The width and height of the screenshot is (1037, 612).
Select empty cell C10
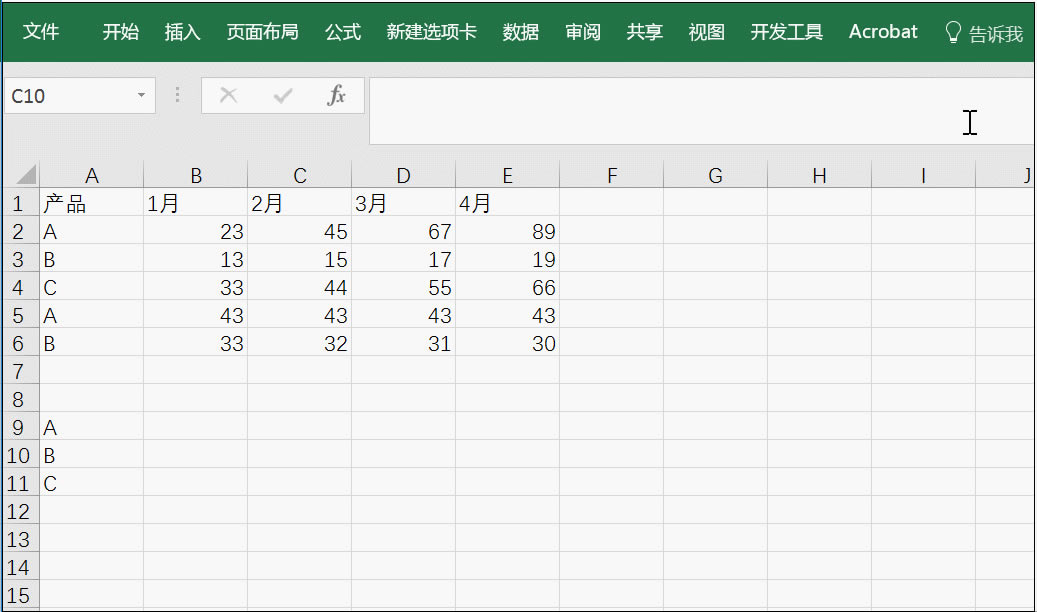[300, 455]
